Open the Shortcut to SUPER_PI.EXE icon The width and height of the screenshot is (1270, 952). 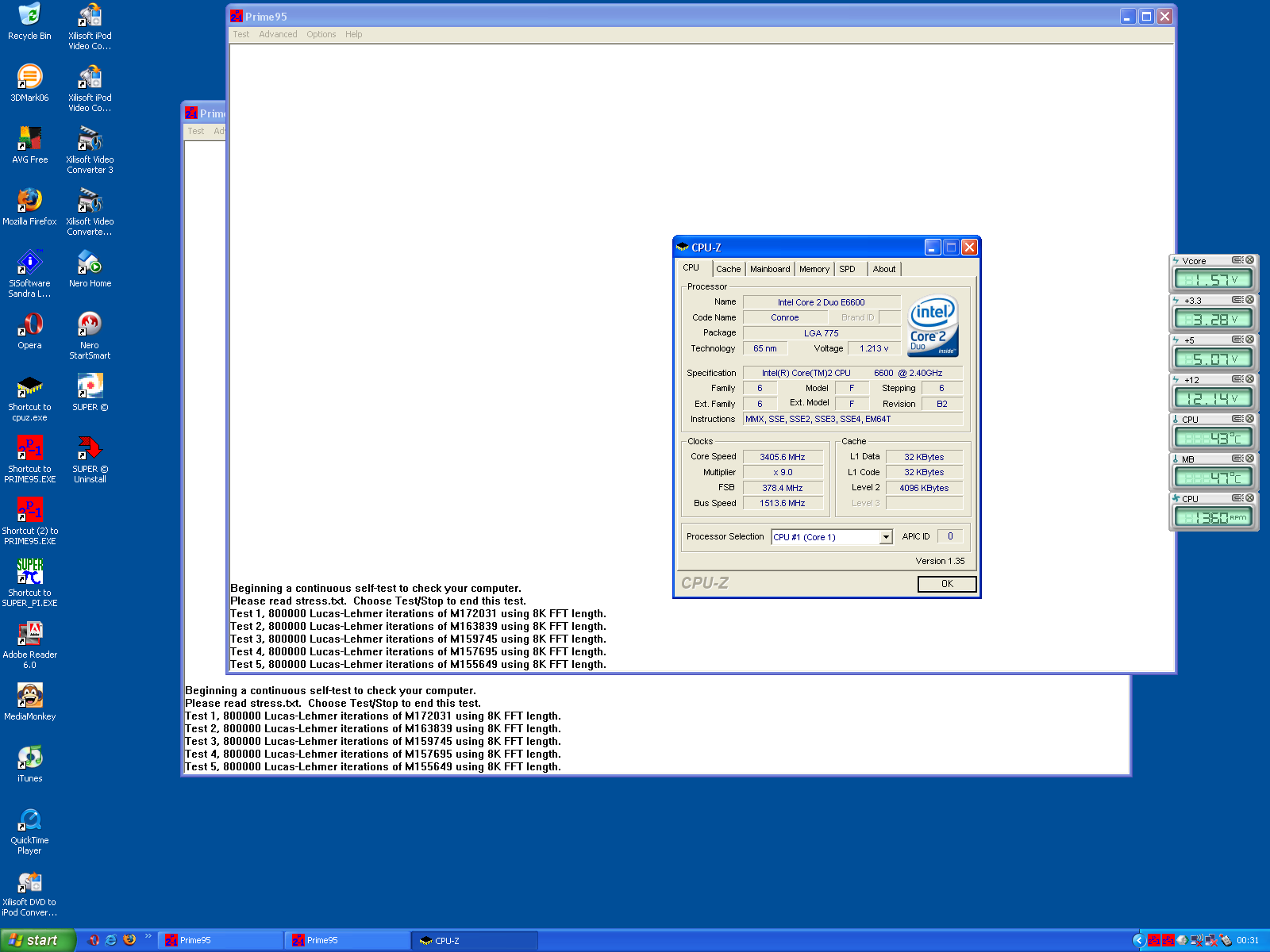(29, 583)
